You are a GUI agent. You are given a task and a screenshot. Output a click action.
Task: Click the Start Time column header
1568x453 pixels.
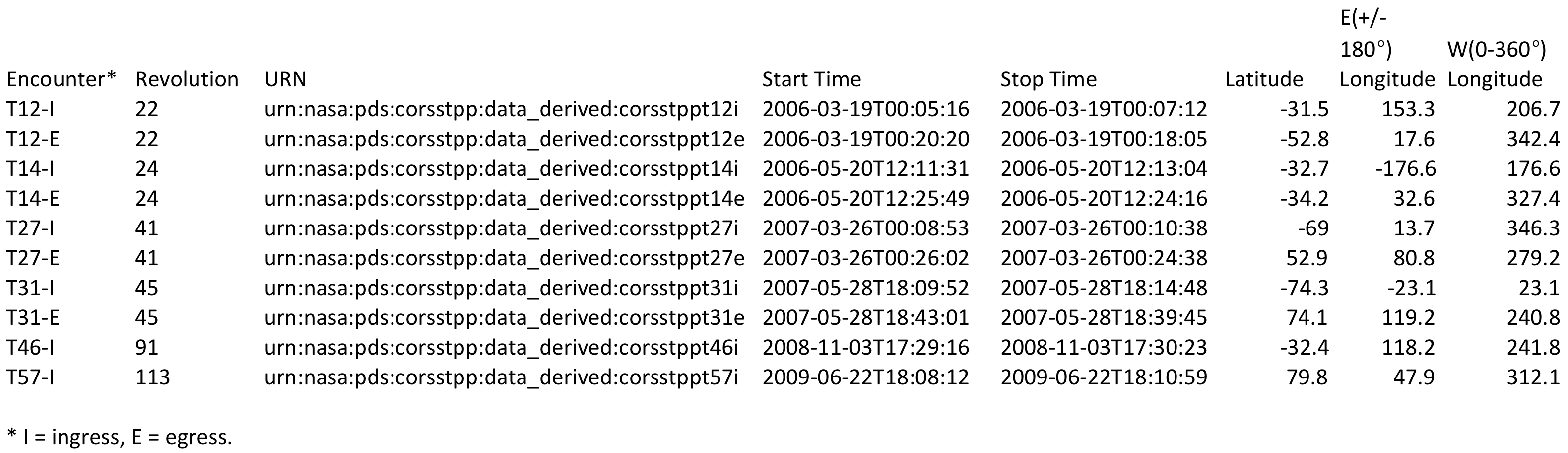pyautogui.click(x=811, y=79)
